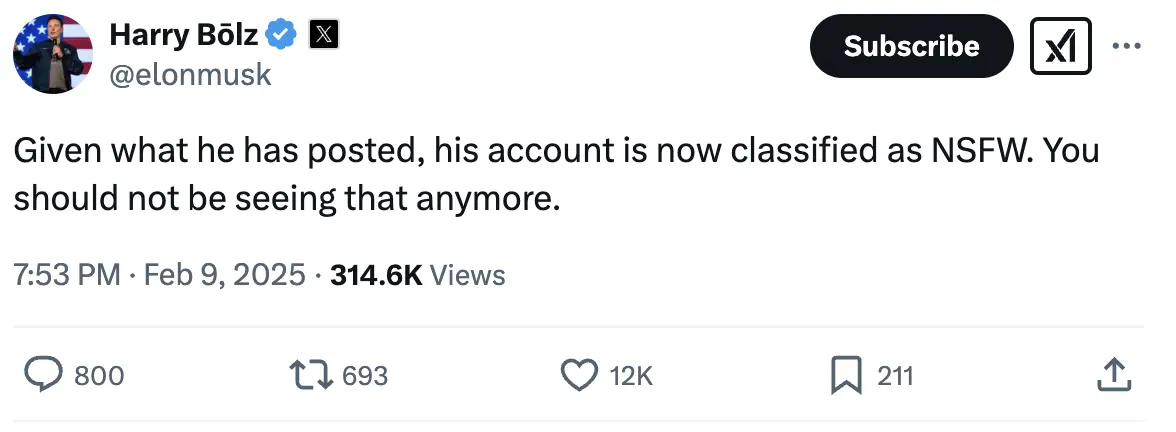The height and width of the screenshot is (432, 1176).
Task: Open the three-dot more options menu
Action: (x=1126, y=46)
